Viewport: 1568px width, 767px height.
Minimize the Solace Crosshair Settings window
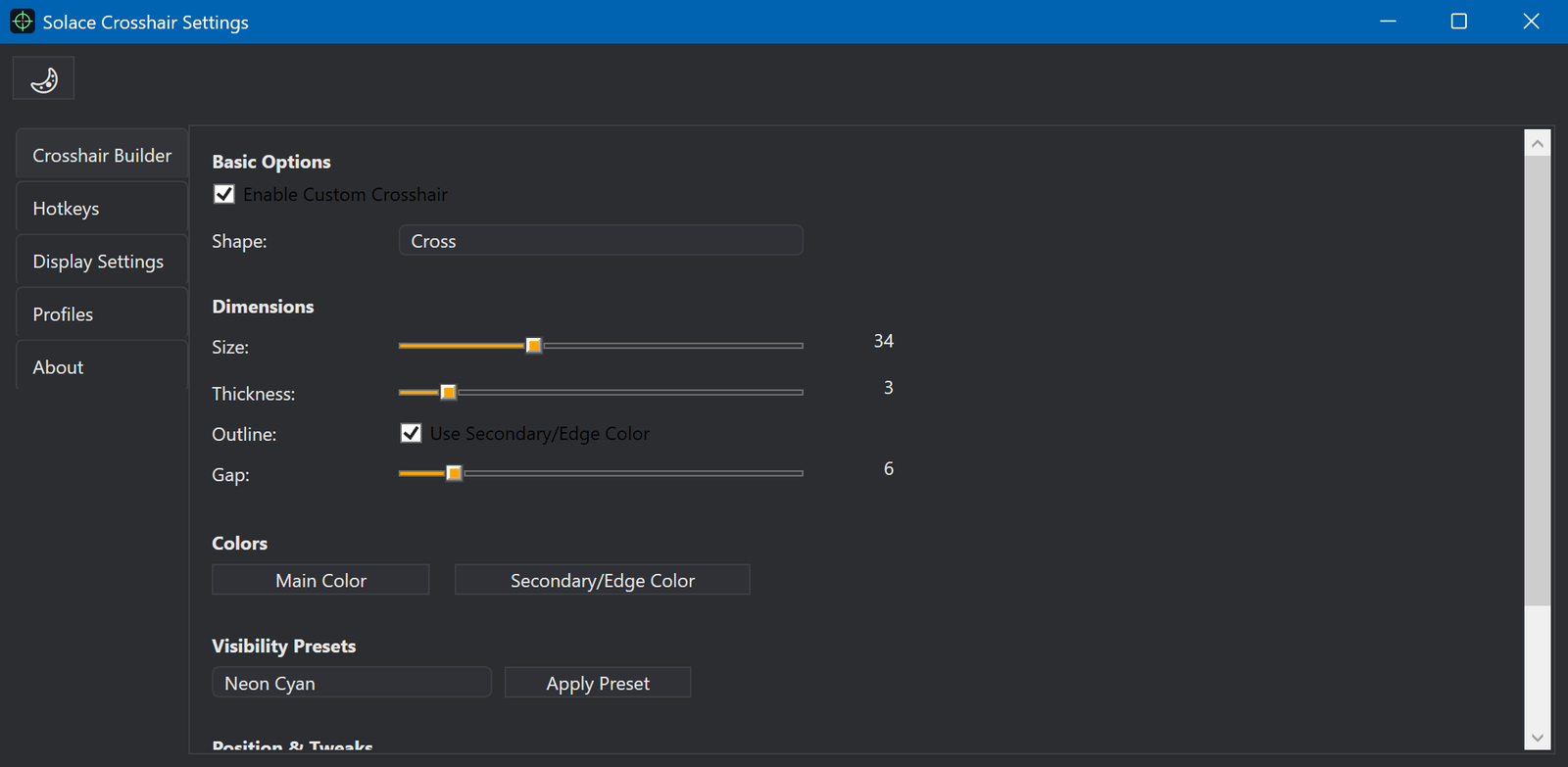pos(1388,22)
